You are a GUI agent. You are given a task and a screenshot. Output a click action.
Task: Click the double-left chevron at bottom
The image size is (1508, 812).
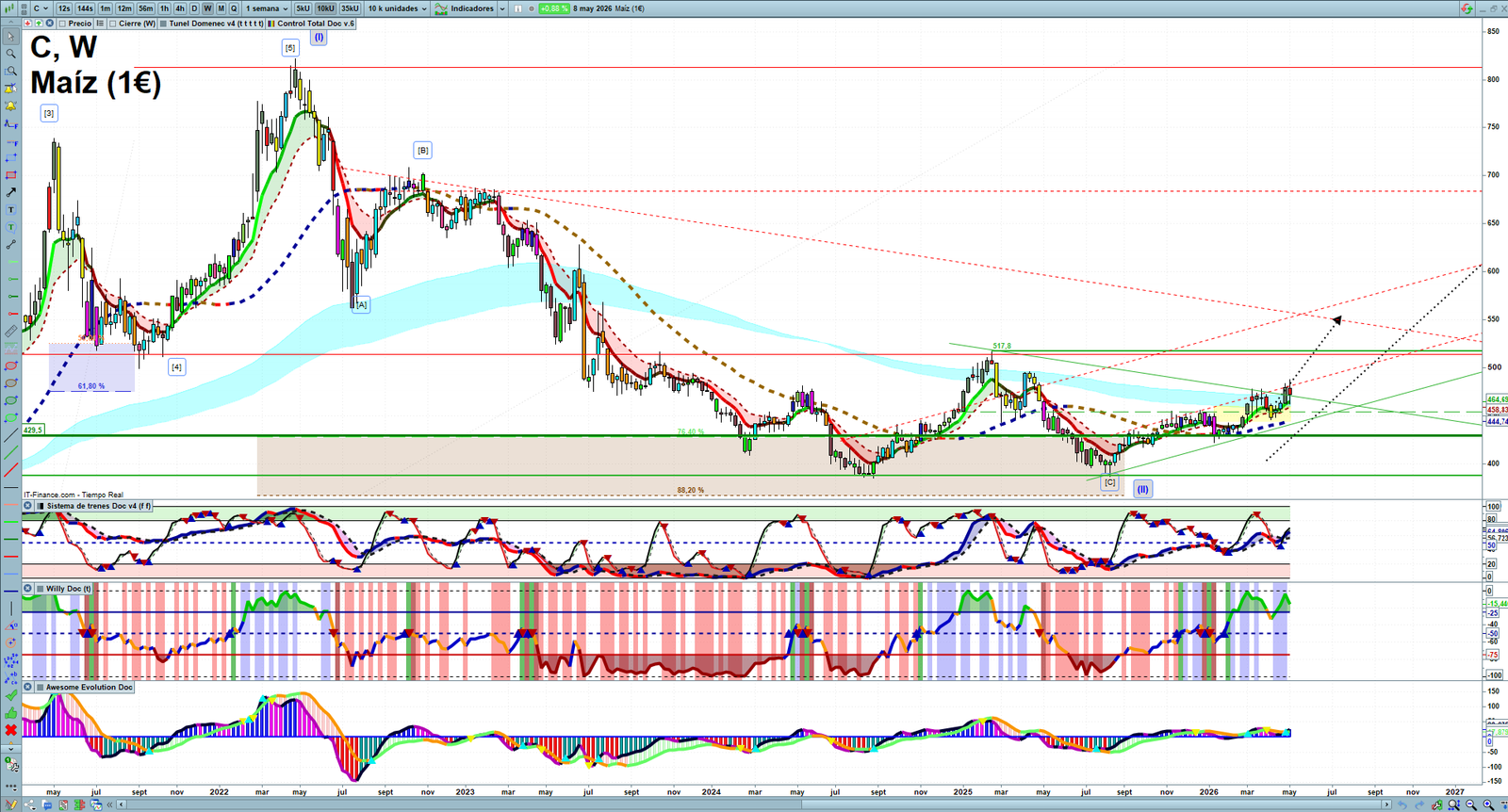coord(109,804)
